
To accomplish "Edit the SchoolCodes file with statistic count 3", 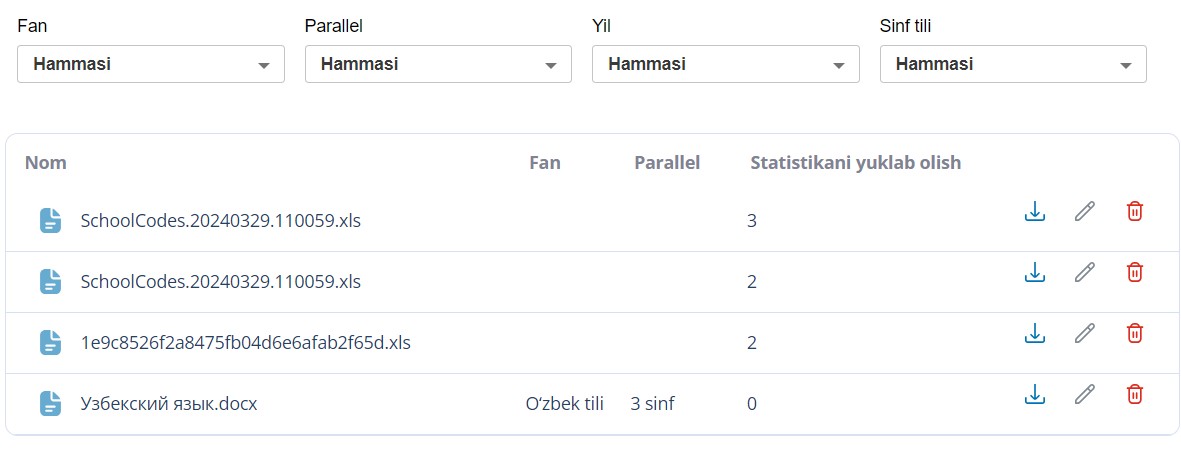I will tap(1085, 211).
